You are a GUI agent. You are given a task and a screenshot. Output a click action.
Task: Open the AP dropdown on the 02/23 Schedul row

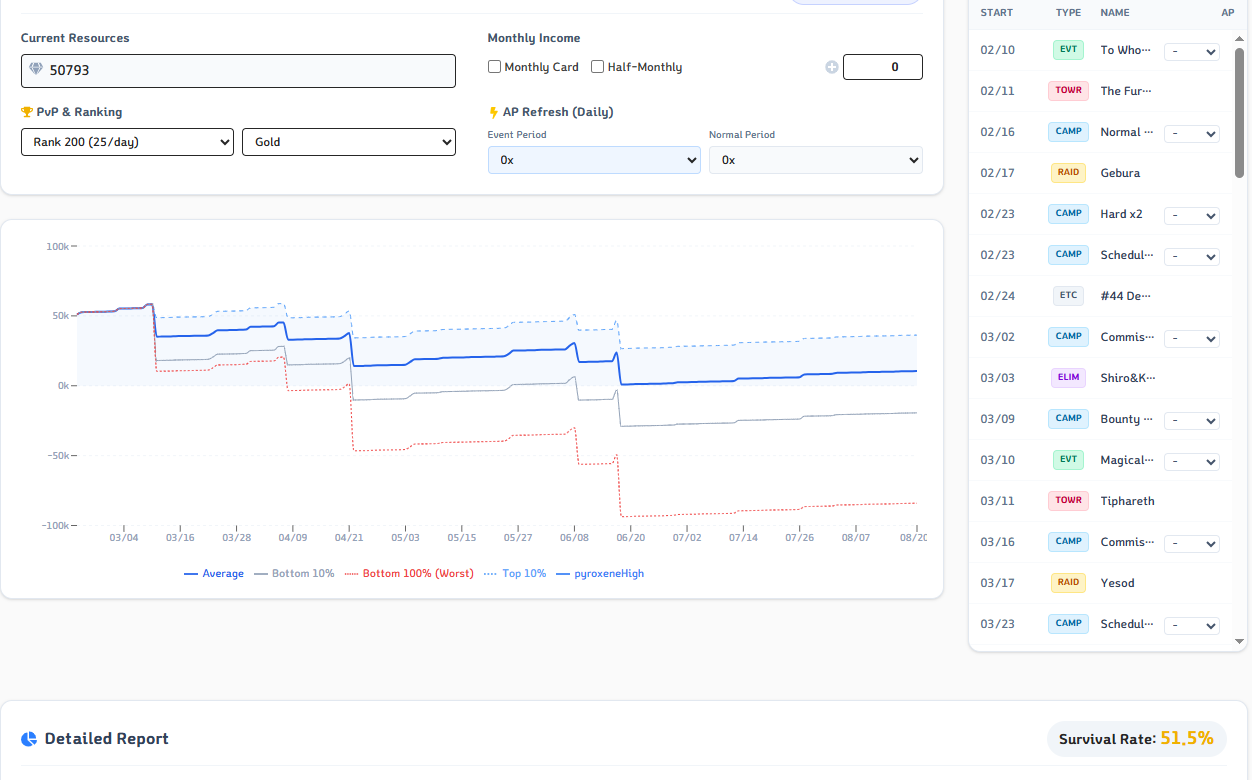click(1192, 257)
